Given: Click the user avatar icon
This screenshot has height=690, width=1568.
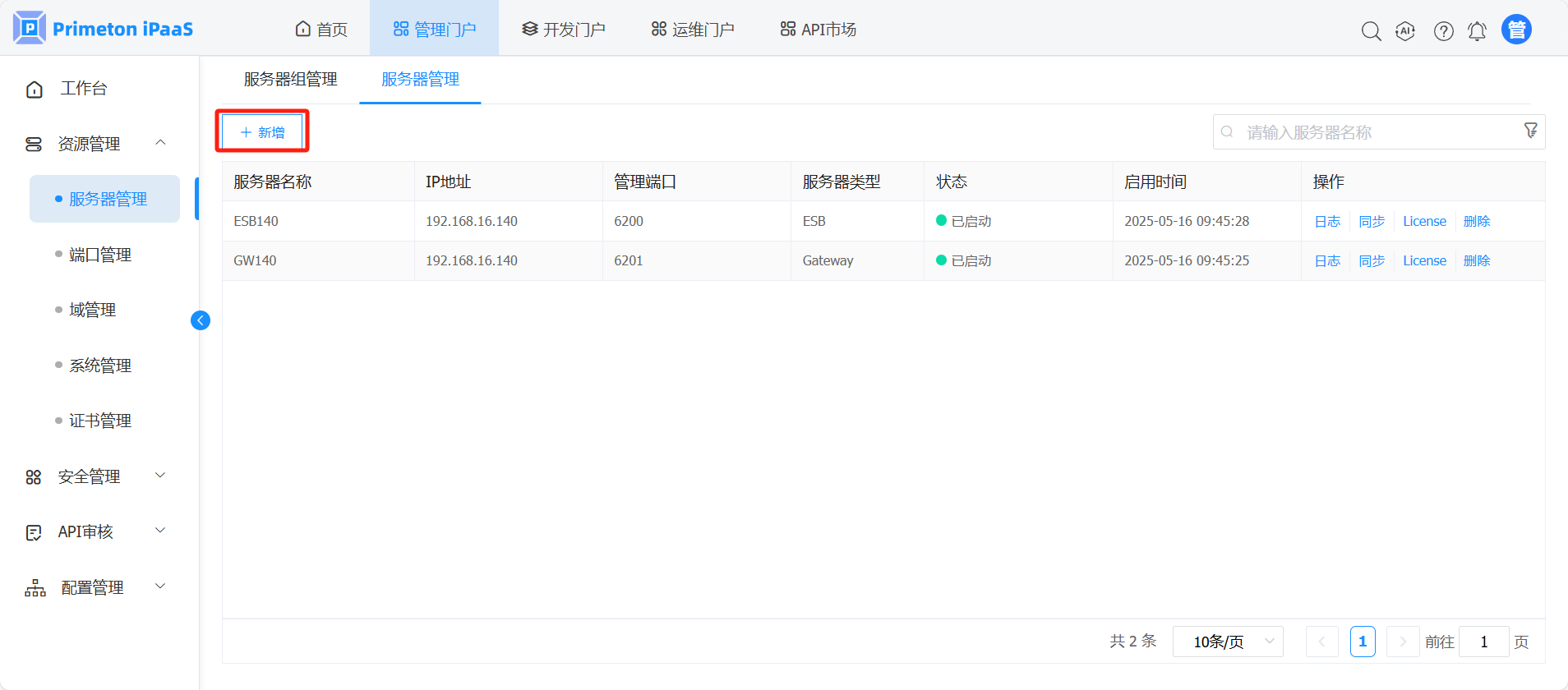Looking at the screenshot, I should click(x=1516, y=30).
